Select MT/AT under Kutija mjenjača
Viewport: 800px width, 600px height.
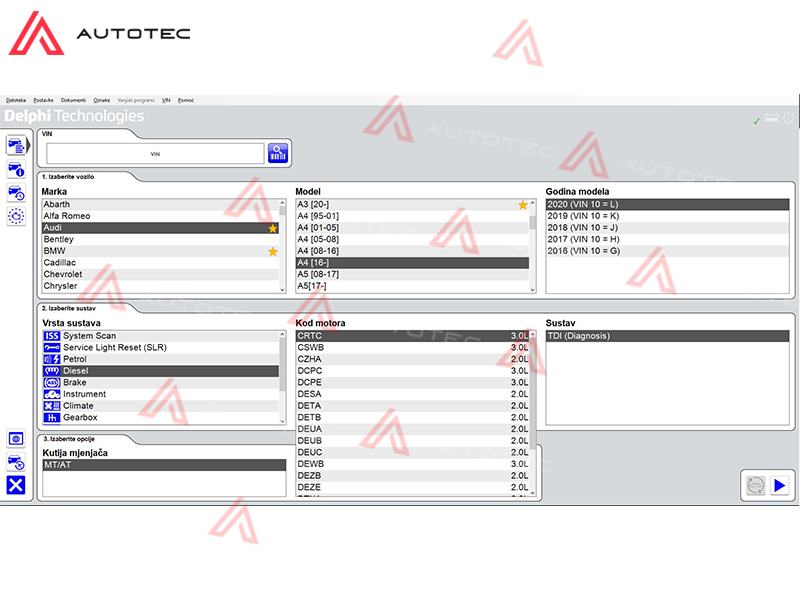point(164,465)
